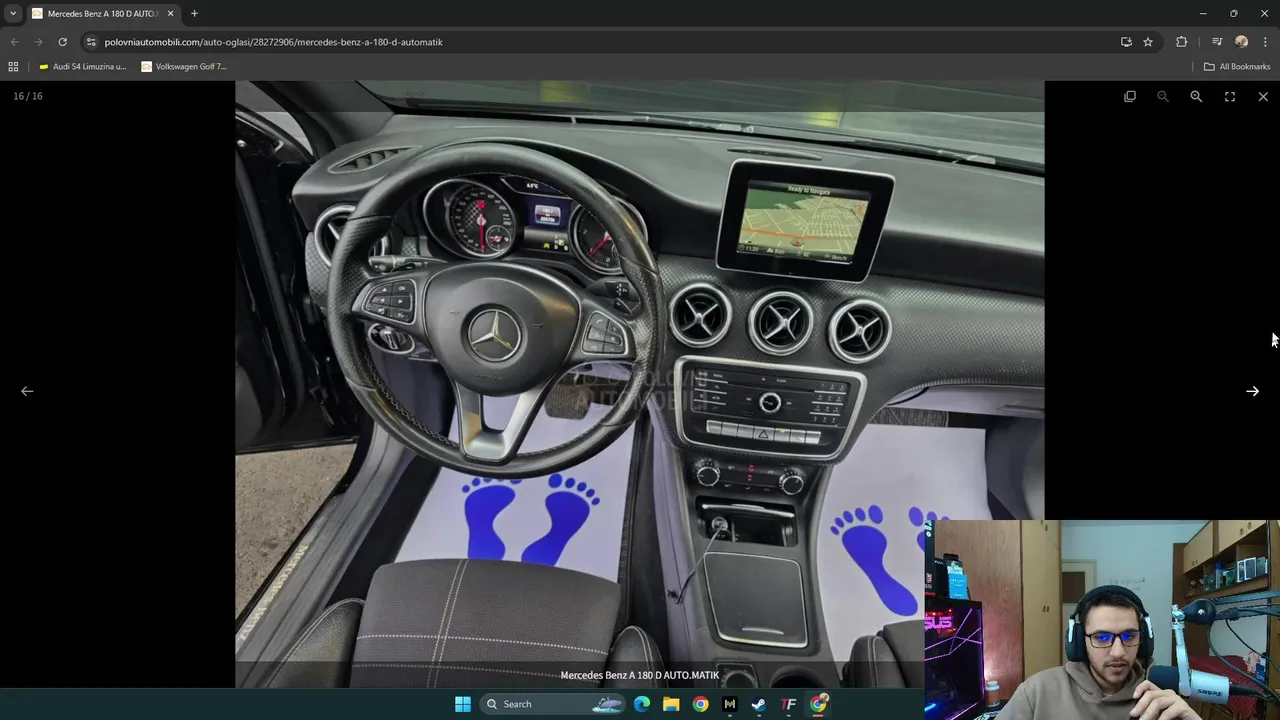
Task: Close the photo gallery viewer
Action: (x=1263, y=97)
